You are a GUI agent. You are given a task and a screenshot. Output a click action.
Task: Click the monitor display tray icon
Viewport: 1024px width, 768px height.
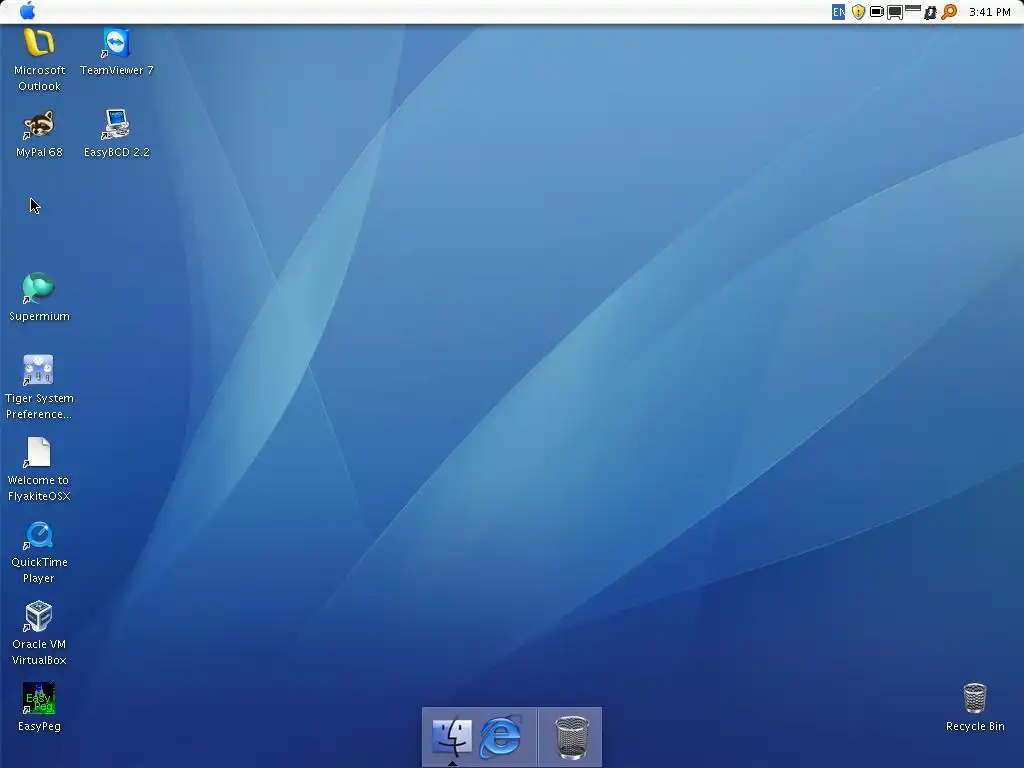(x=895, y=12)
